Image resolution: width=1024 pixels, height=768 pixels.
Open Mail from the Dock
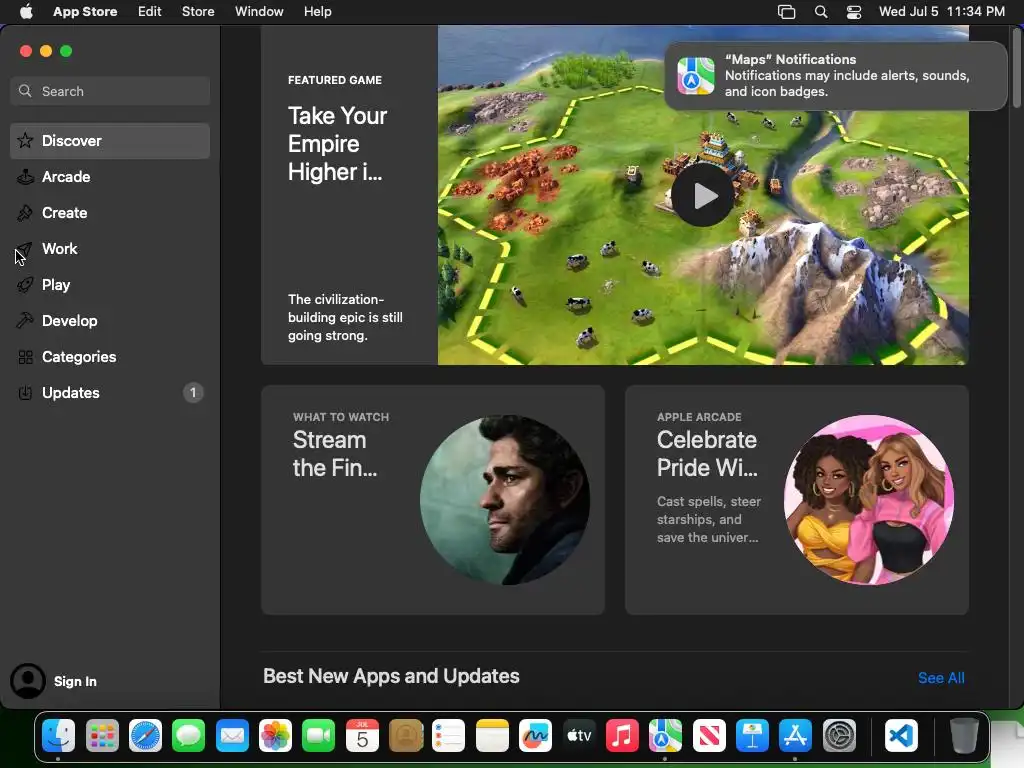pos(232,736)
